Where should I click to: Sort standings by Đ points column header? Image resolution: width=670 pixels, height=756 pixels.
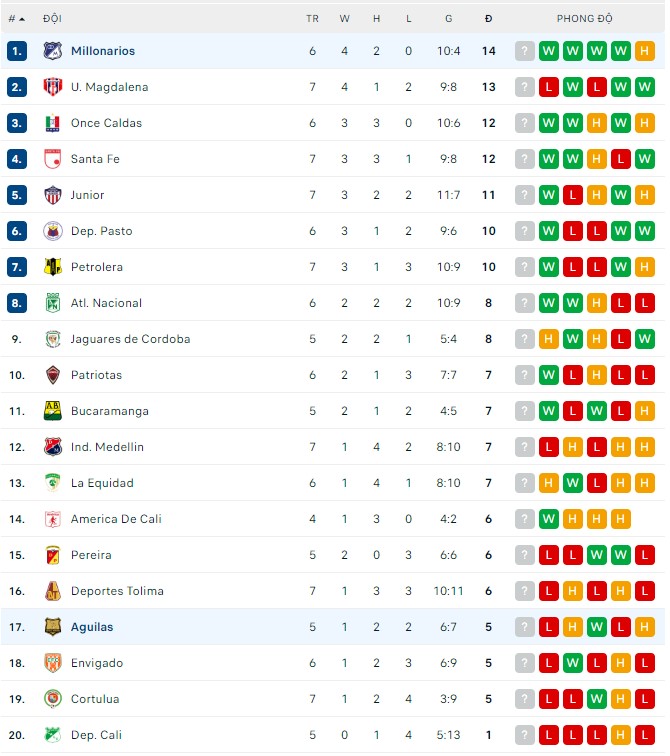pos(488,19)
